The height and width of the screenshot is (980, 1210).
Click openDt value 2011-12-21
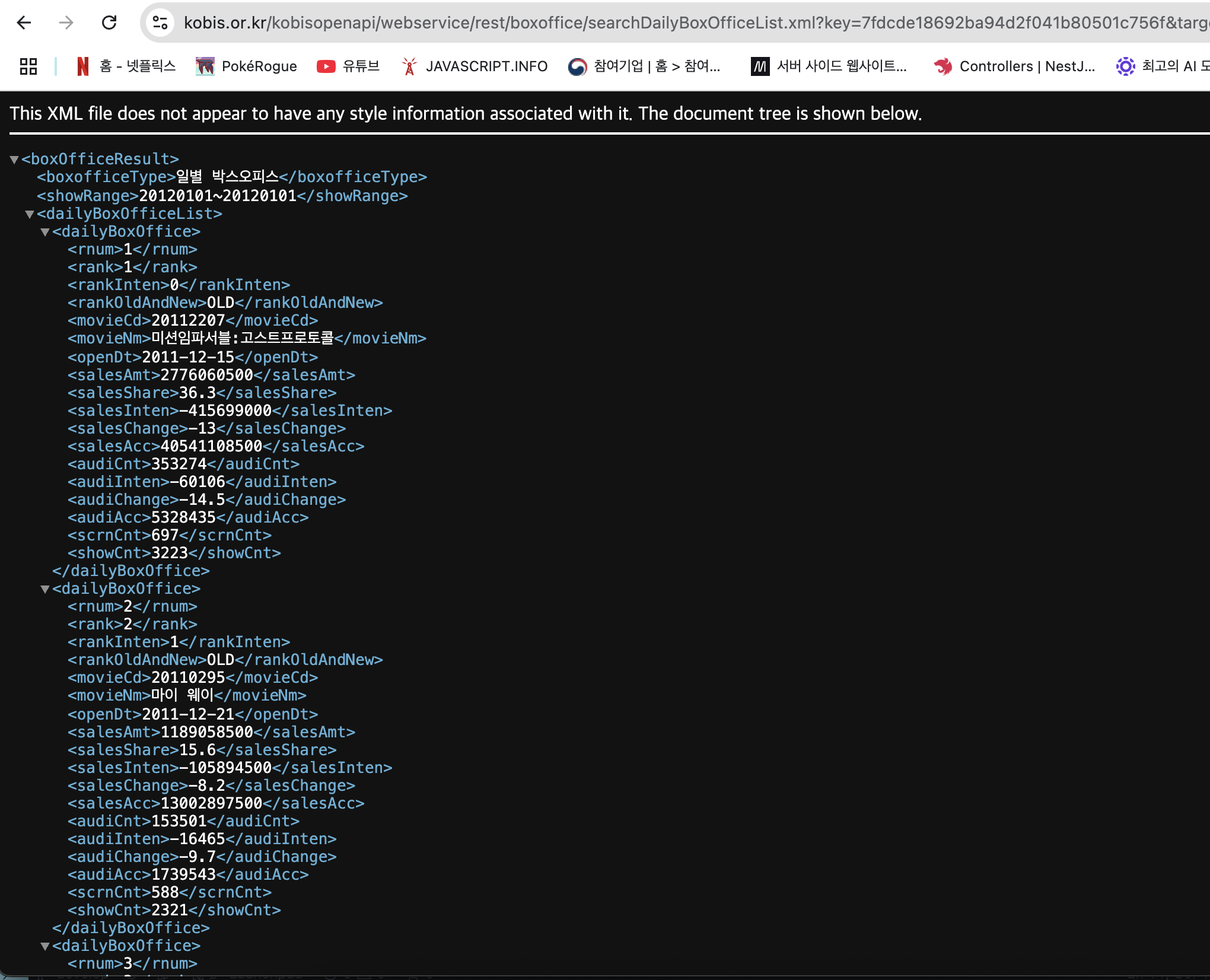click(x=188, y=714)
